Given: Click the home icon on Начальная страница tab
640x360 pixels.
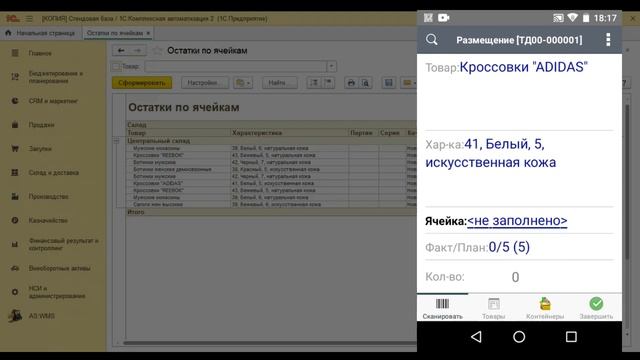Looking at the screenshot, I should [8, 33].
